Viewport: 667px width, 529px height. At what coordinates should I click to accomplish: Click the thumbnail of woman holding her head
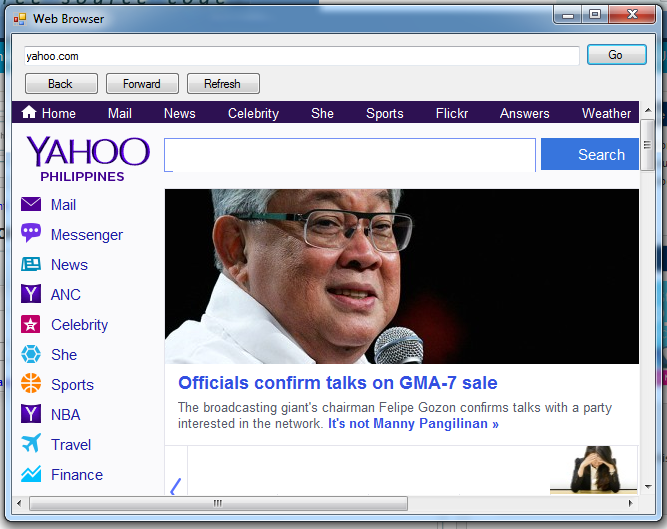coord(594,470)
